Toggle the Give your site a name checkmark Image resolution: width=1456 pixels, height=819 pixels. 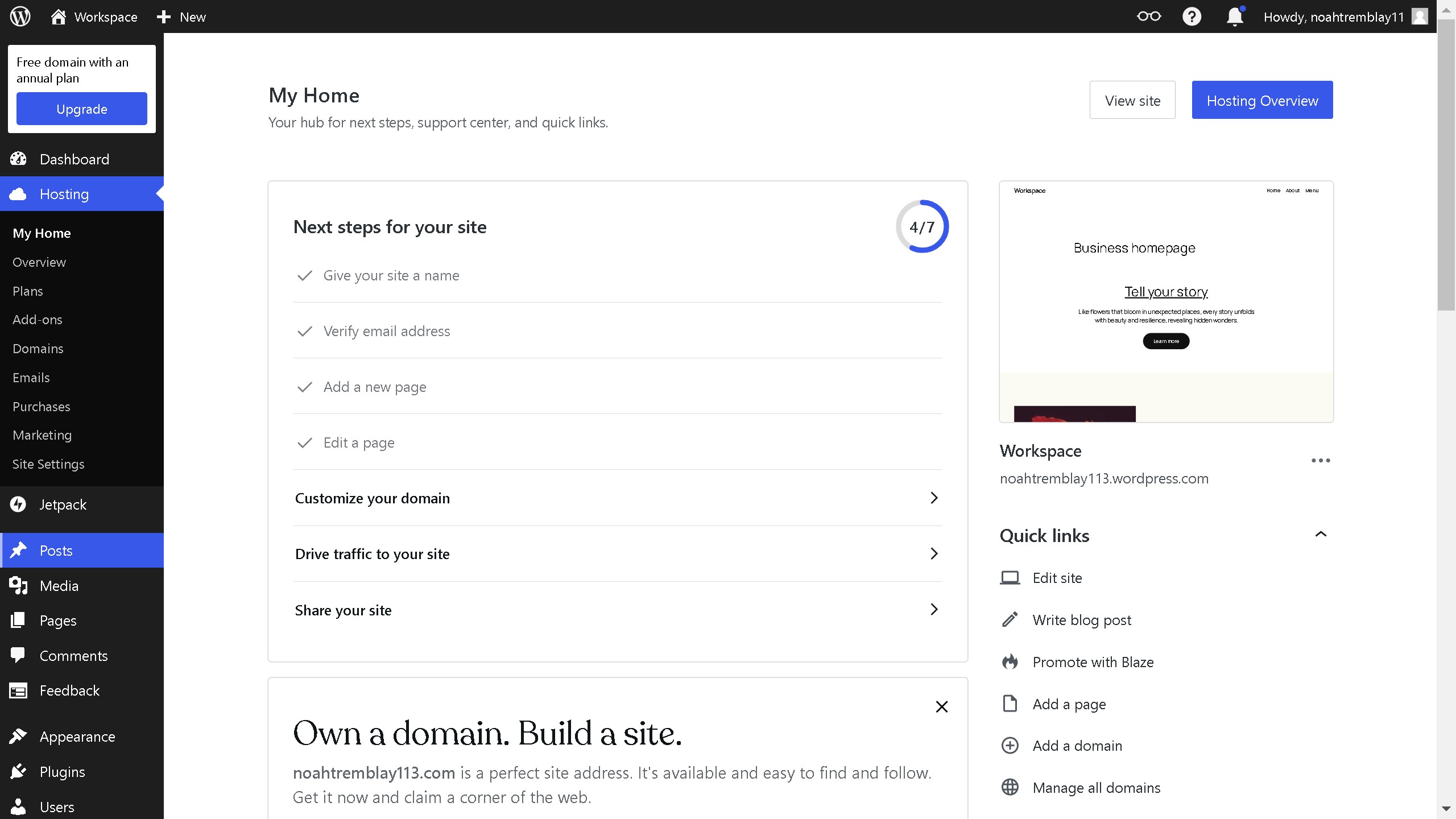pyautogui.click(x=305, y=275)
